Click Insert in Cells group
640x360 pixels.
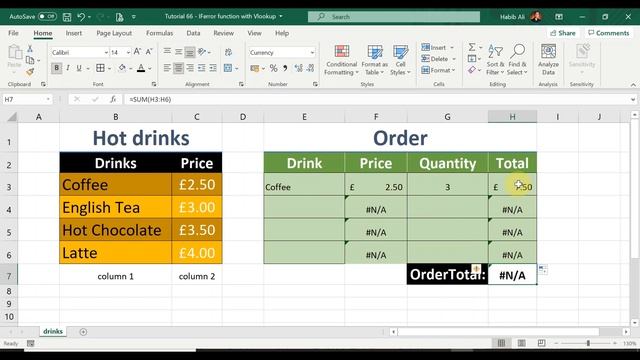438,48
